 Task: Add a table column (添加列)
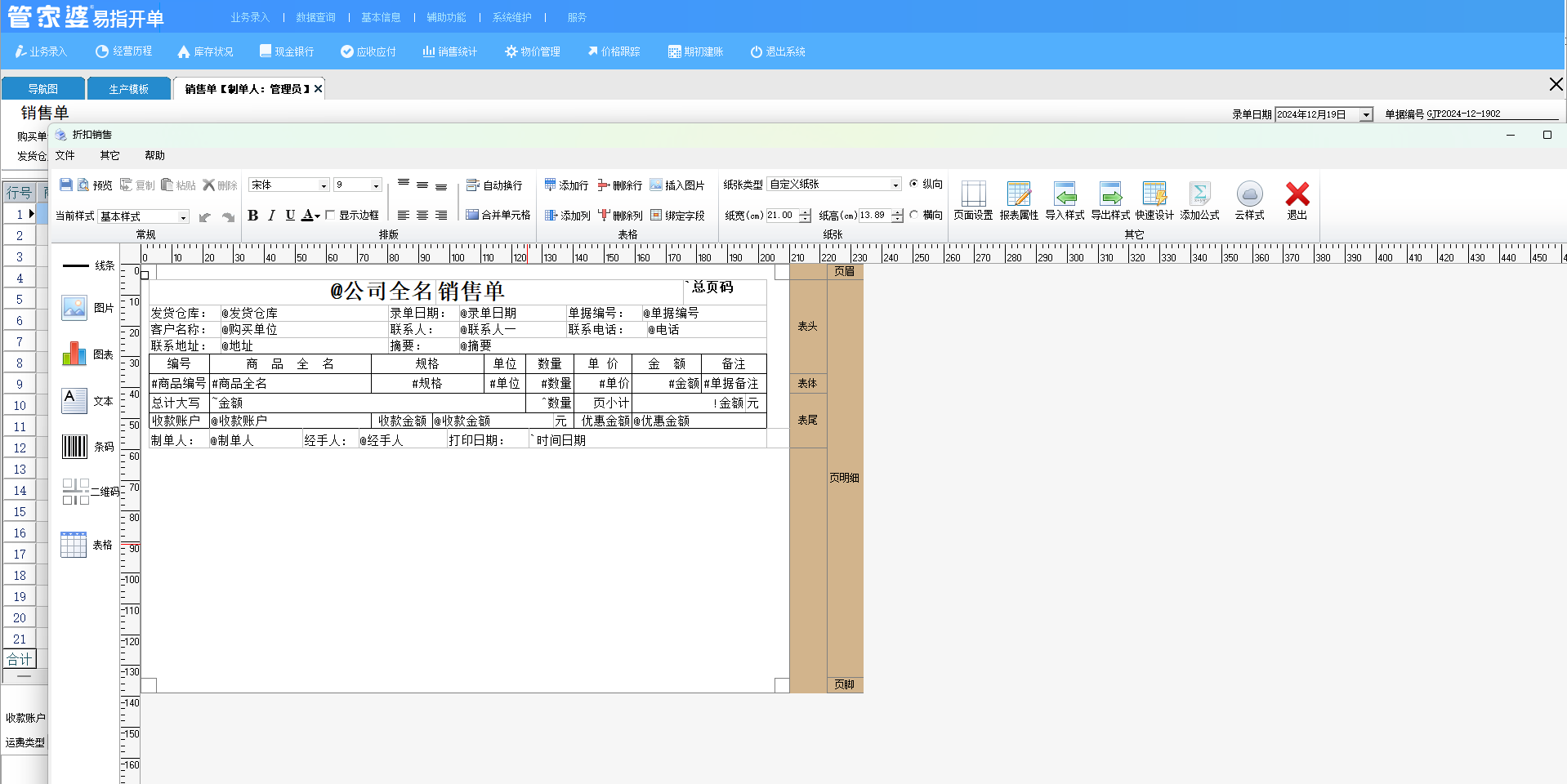[x=567, y=216]
